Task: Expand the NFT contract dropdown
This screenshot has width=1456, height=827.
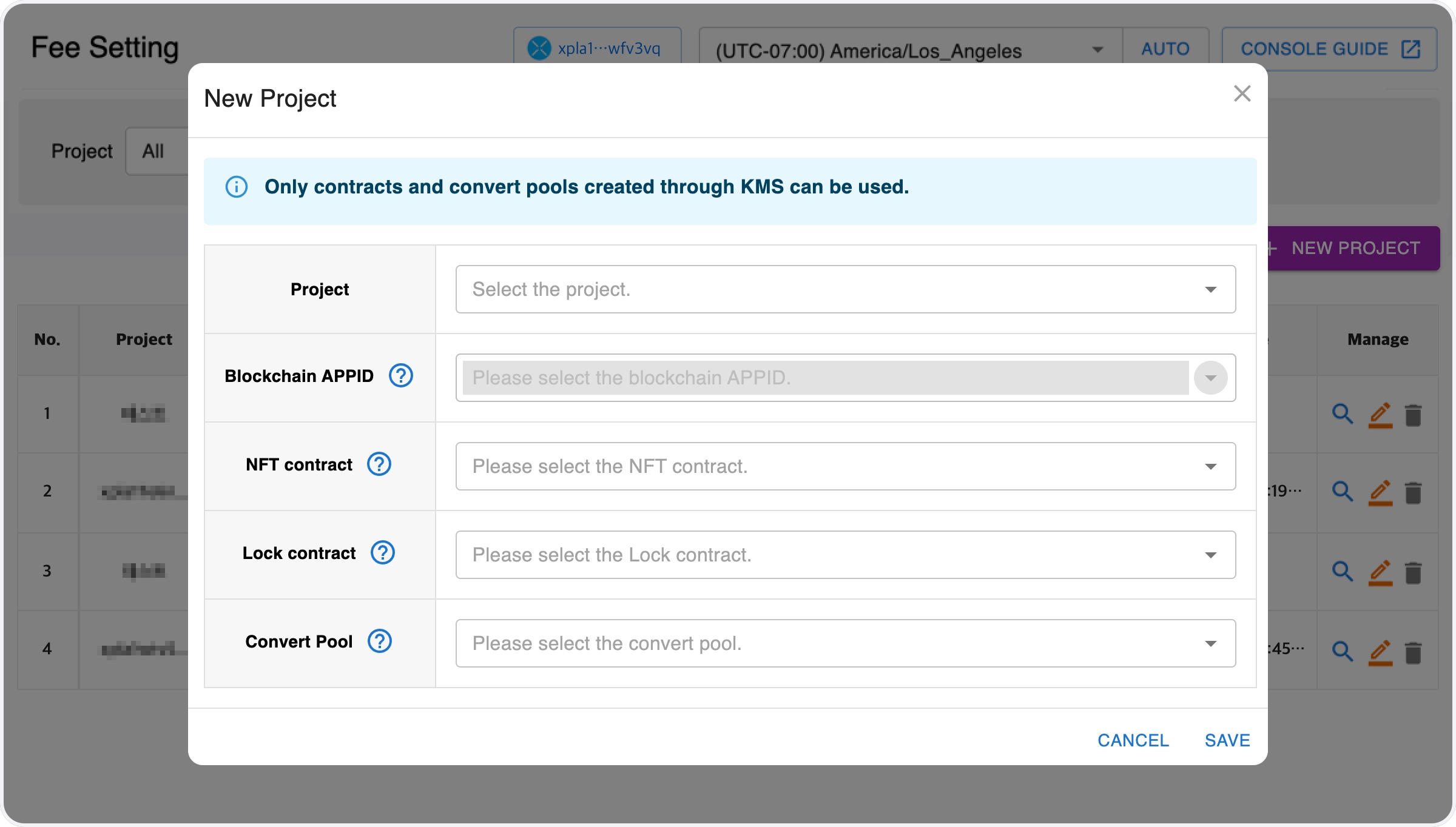Action: click(x=845, y=466)
